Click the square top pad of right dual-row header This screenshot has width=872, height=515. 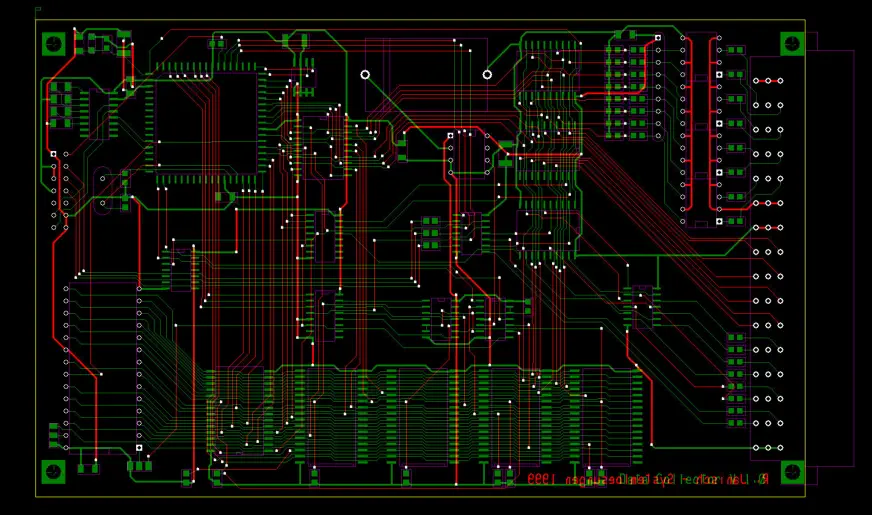pos(658,38)
